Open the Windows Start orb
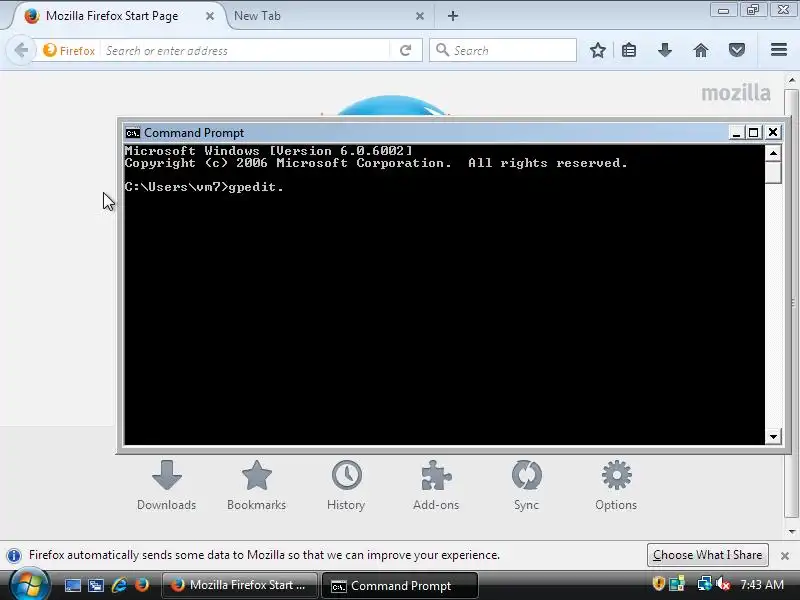This screenshot has height=600, width=800. [x=30, y=585]
